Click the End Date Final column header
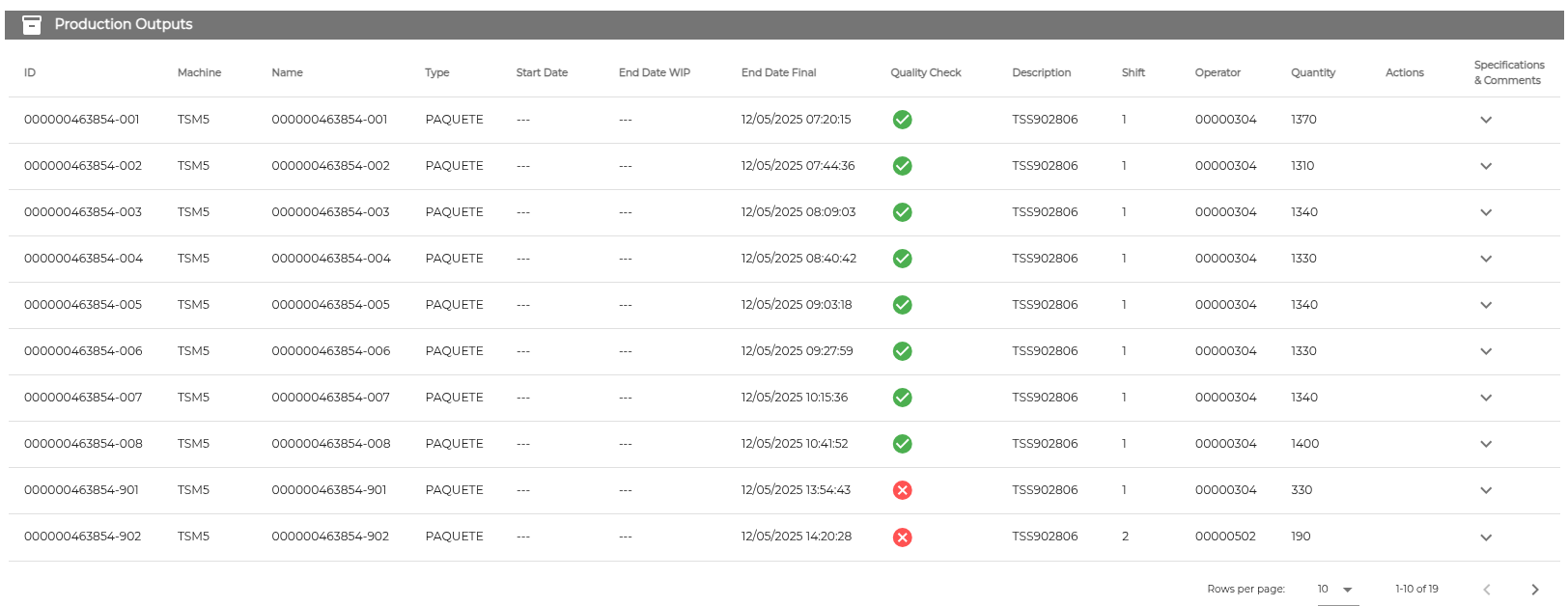The image size is (1568, 606). (778, 72)
